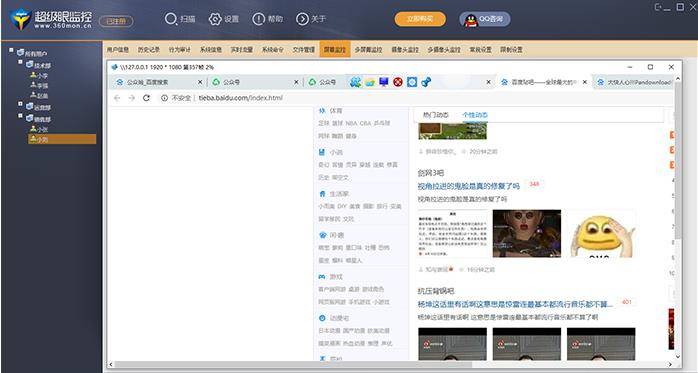Open thumbnail of yellow emoji face image
The height and width of the screenshot is (373, 698).
[x=601, y=234]
